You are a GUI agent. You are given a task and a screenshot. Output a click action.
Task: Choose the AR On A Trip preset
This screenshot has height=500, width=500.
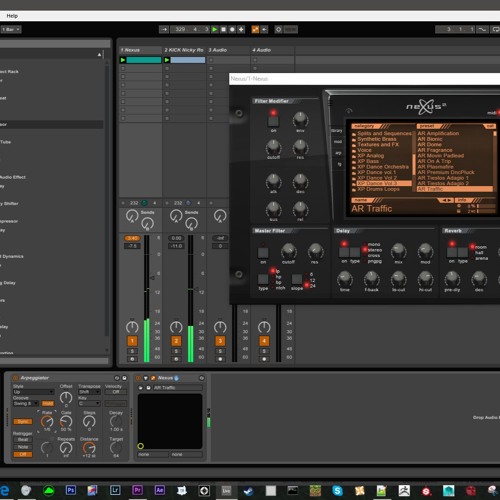(x=434, y=161)
